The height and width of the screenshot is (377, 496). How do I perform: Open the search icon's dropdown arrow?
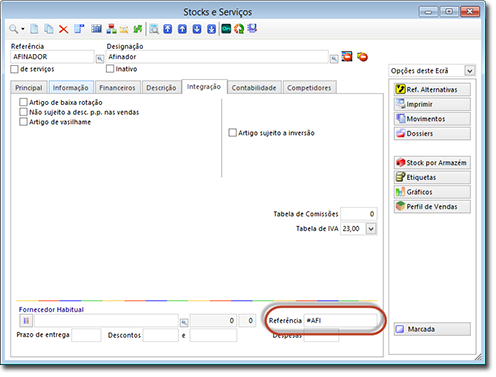[x=23, y=29]
